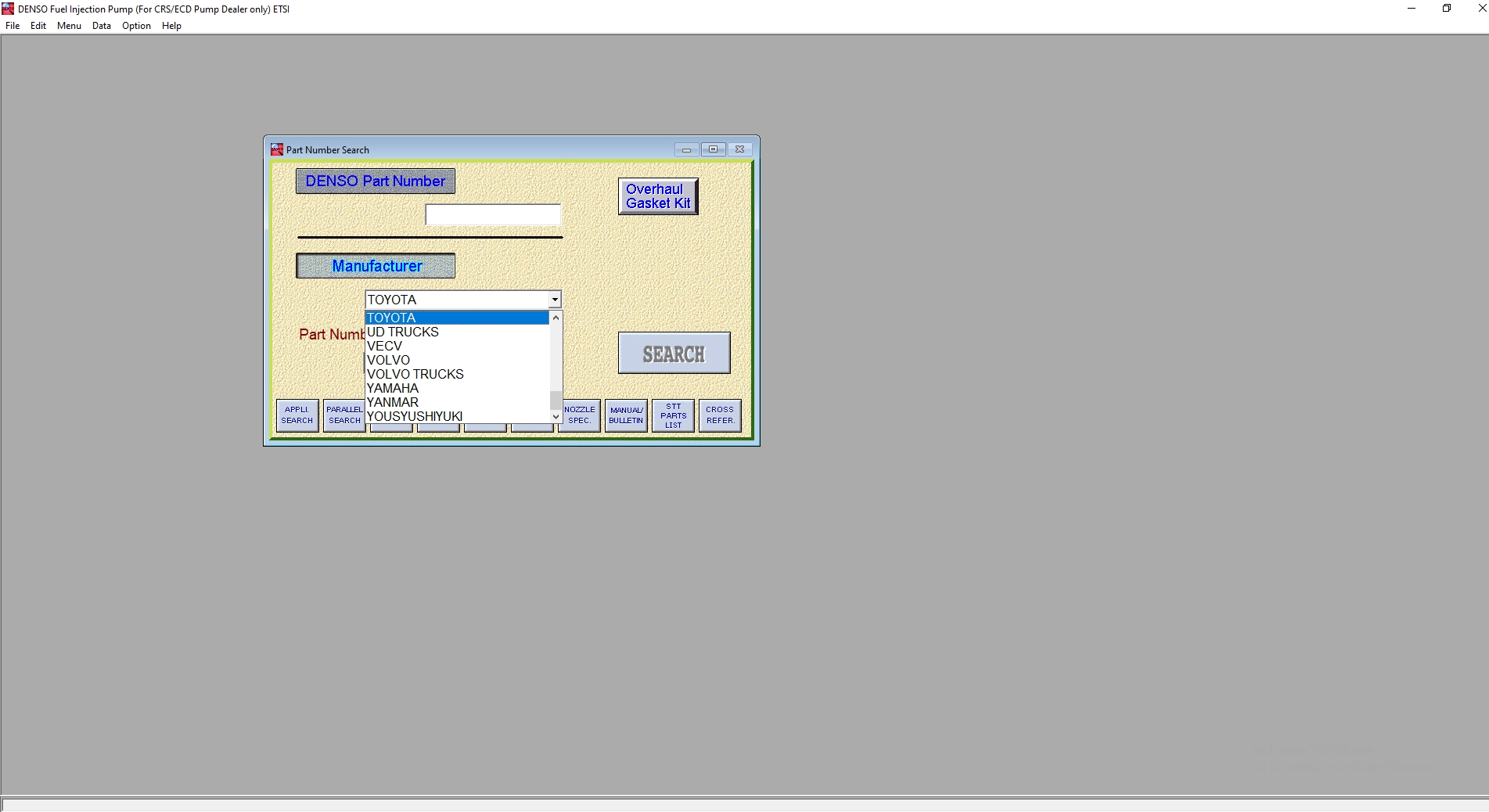The width and height of the screenshot is (1489, 812).
Task: Minimize the main DENSO application window
Action: tap(1412, 9)
